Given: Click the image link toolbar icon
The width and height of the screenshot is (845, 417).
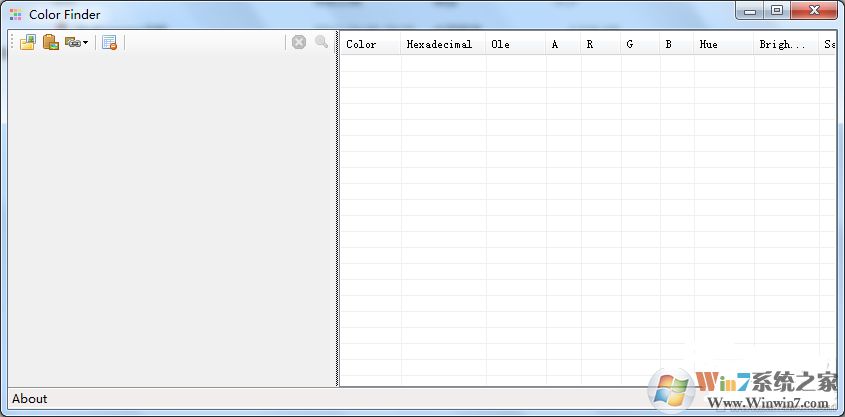Looking at the screenshot, I should click(72, 42).
